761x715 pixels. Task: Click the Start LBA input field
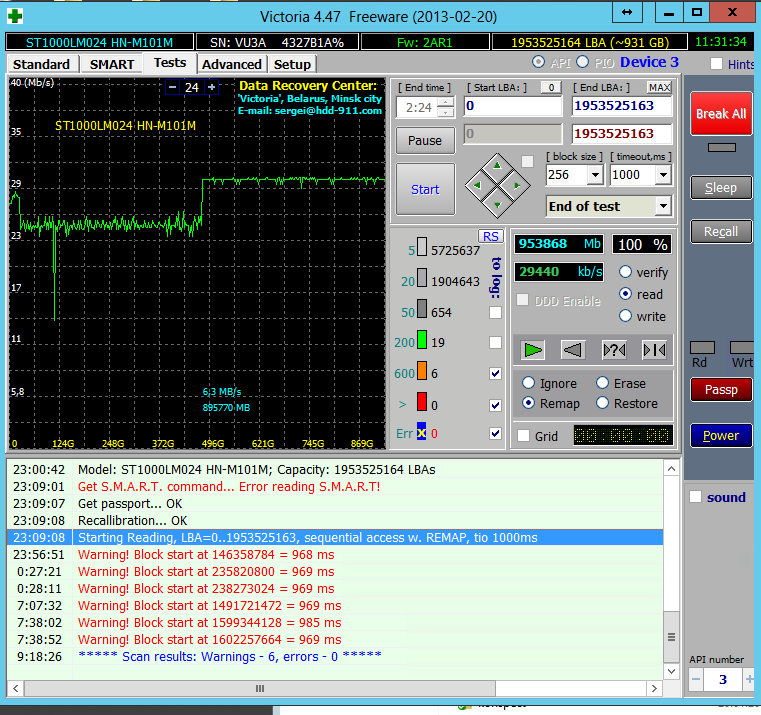click(513, 106)
